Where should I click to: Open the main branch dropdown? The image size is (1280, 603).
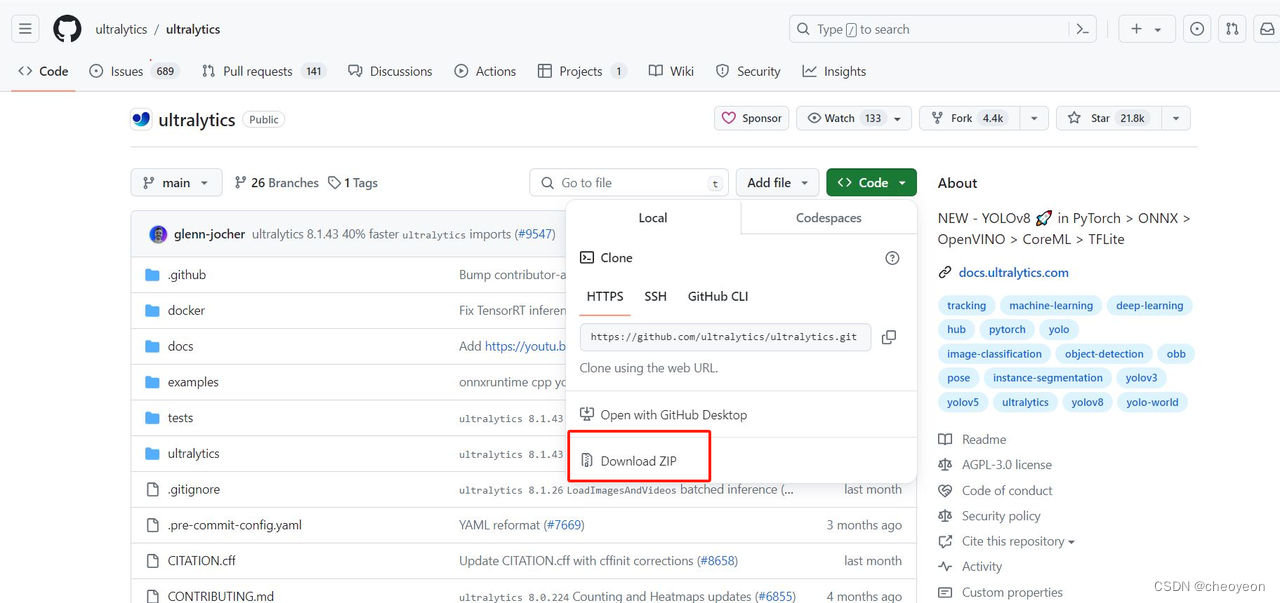[x=176, y=183]
